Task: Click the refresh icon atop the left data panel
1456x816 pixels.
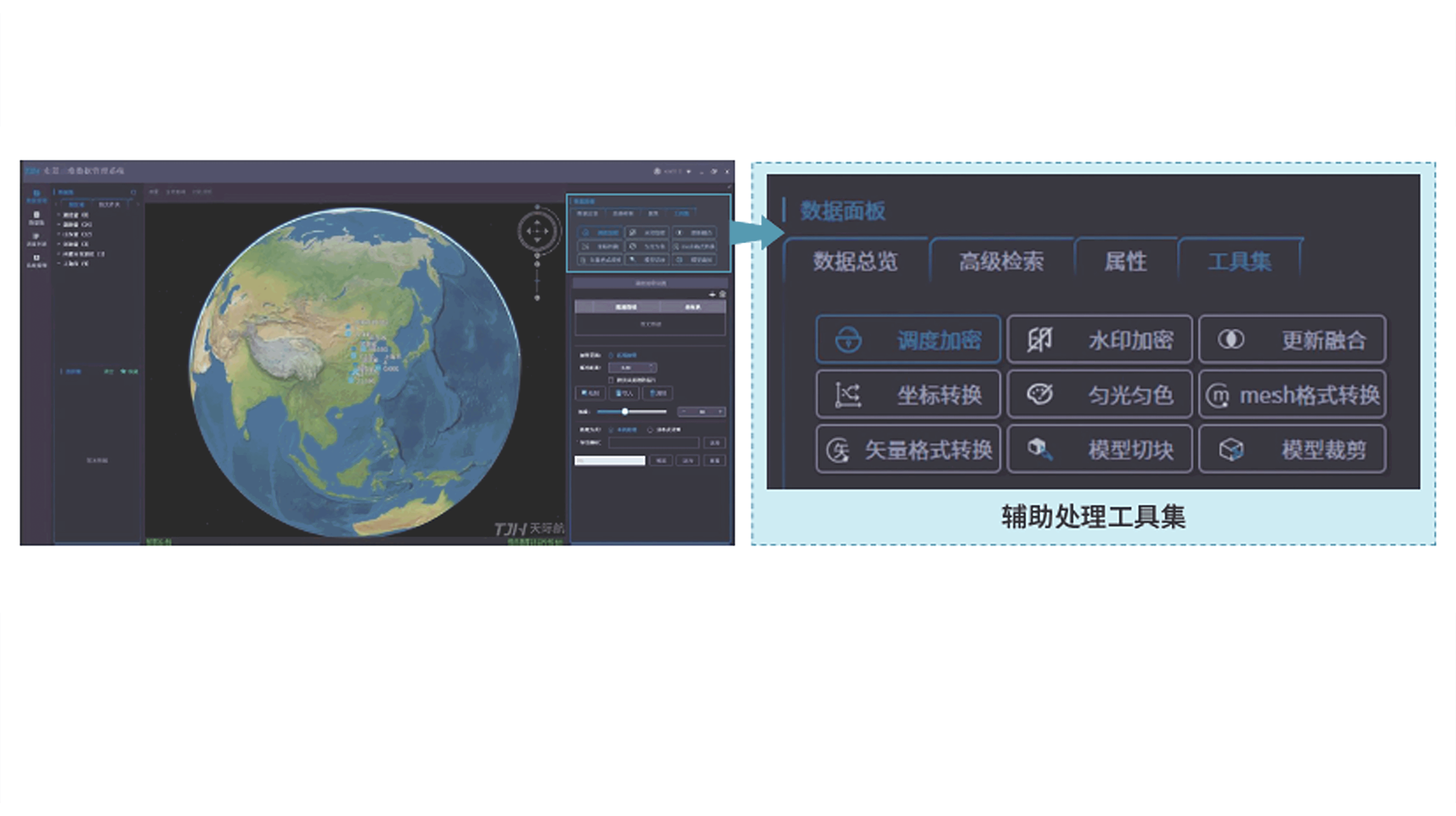Action: (133, 192)
